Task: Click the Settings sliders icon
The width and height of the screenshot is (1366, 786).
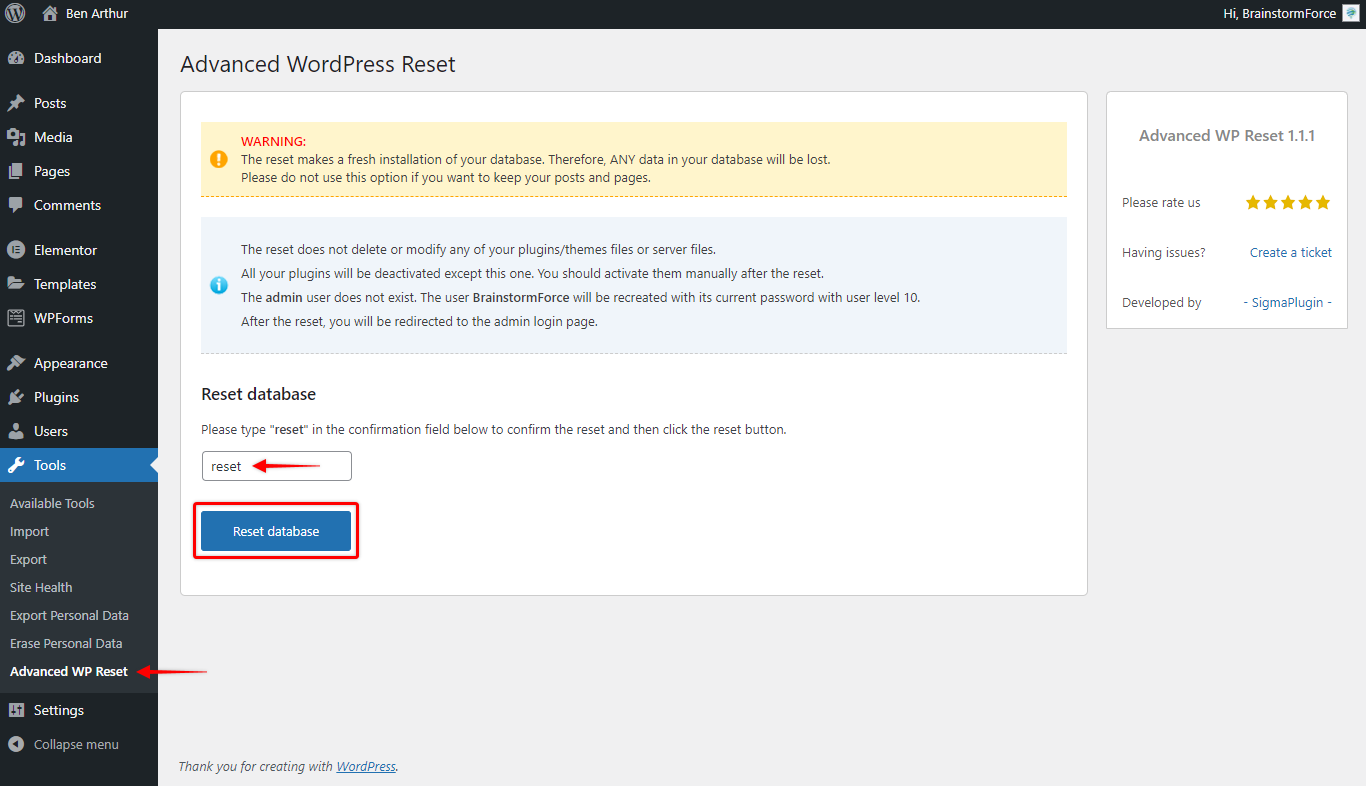Action: (x=16, y=710)
